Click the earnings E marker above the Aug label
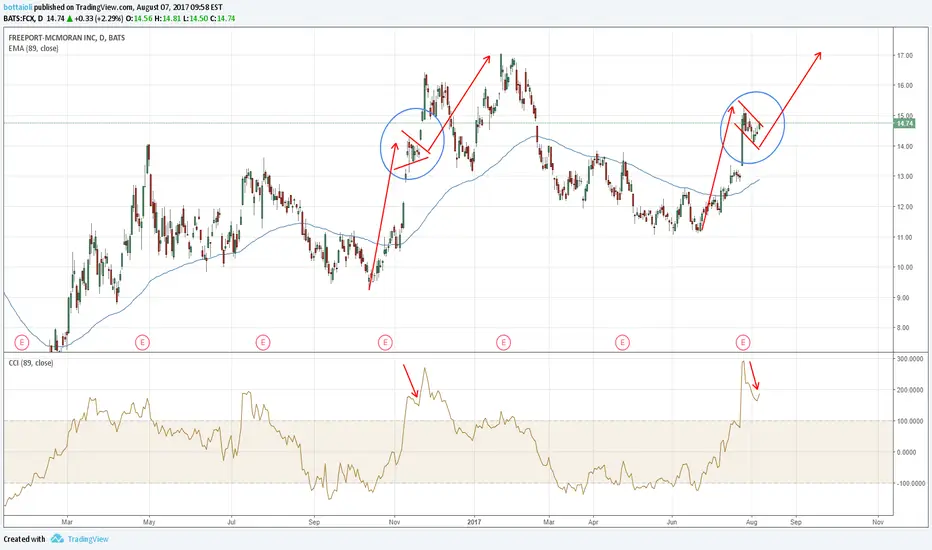932x550 pixels. [x=742, y=342]
